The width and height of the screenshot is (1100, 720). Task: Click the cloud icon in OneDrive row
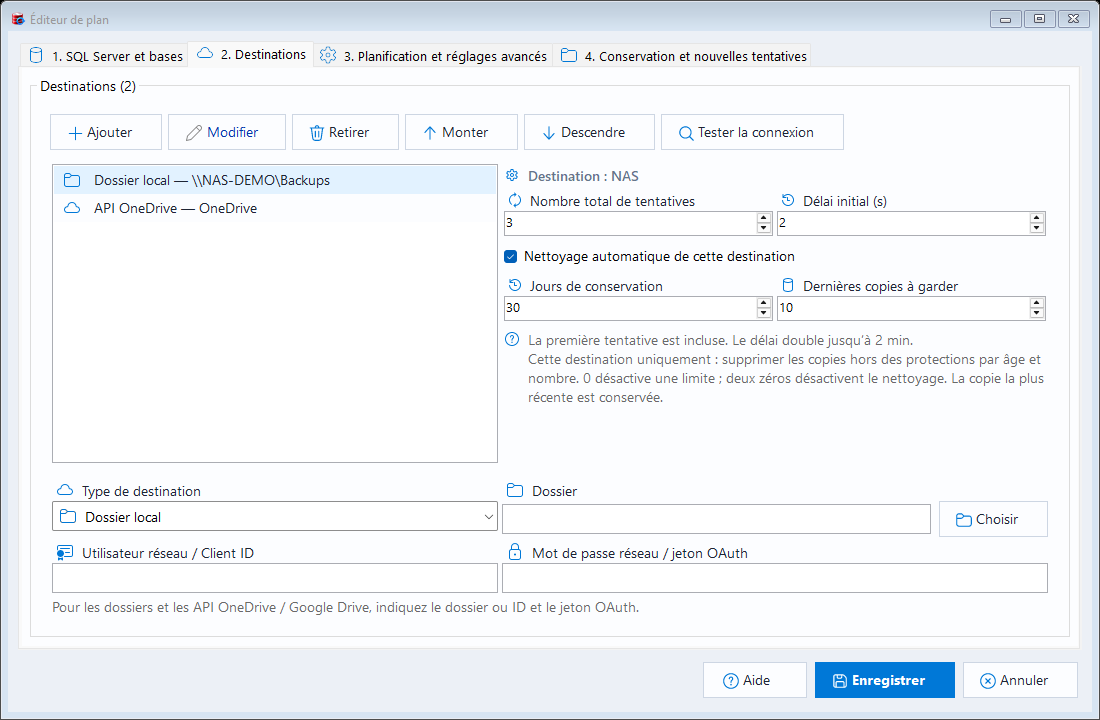tap(72, 208)
